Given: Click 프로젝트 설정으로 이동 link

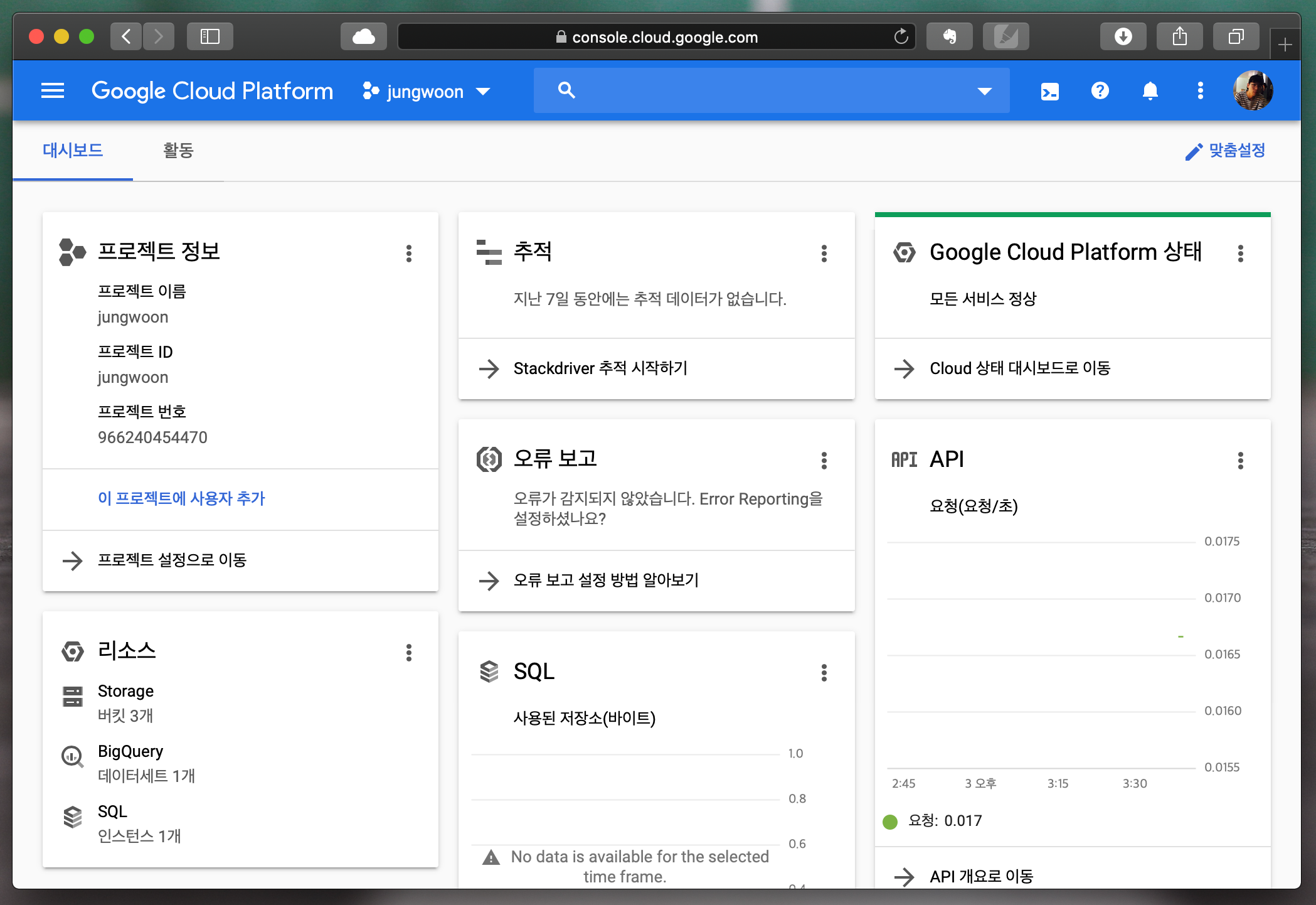Looking at the screenshot, I should (x=172, y=560).
